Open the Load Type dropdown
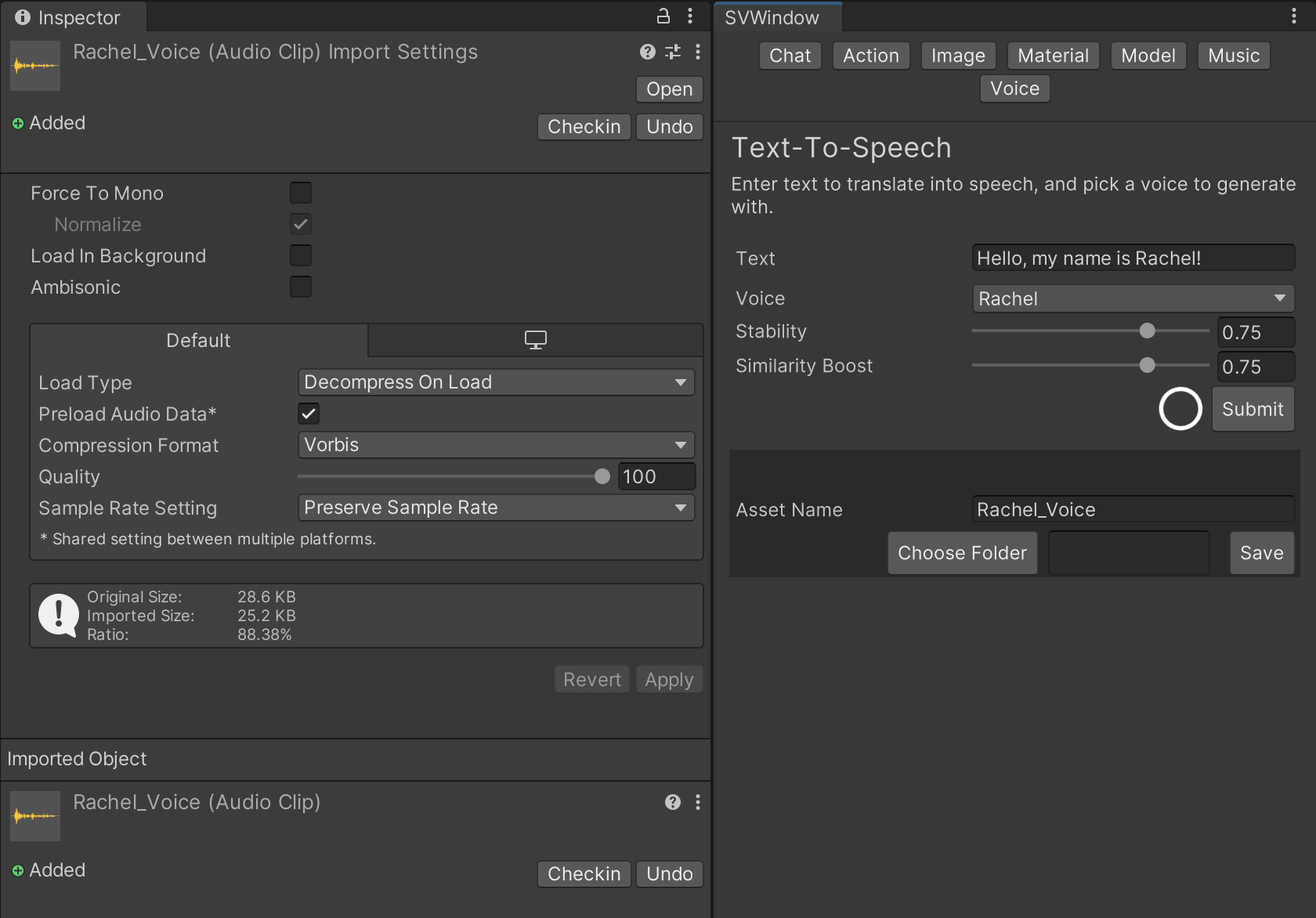Screen dimensions: 1316x918 coord(496,382)
